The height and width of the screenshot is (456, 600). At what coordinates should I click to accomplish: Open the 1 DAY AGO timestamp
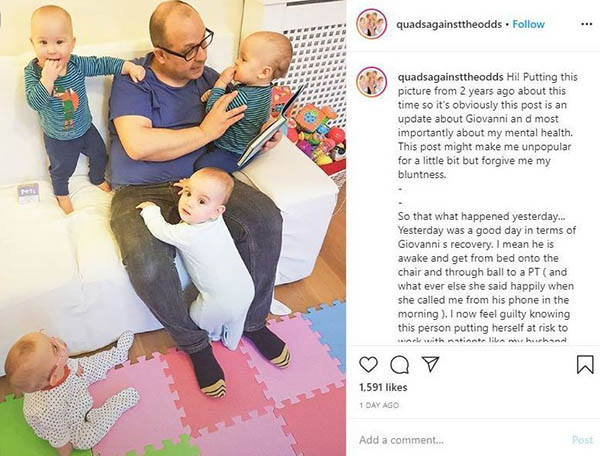[x=379, y=405]
